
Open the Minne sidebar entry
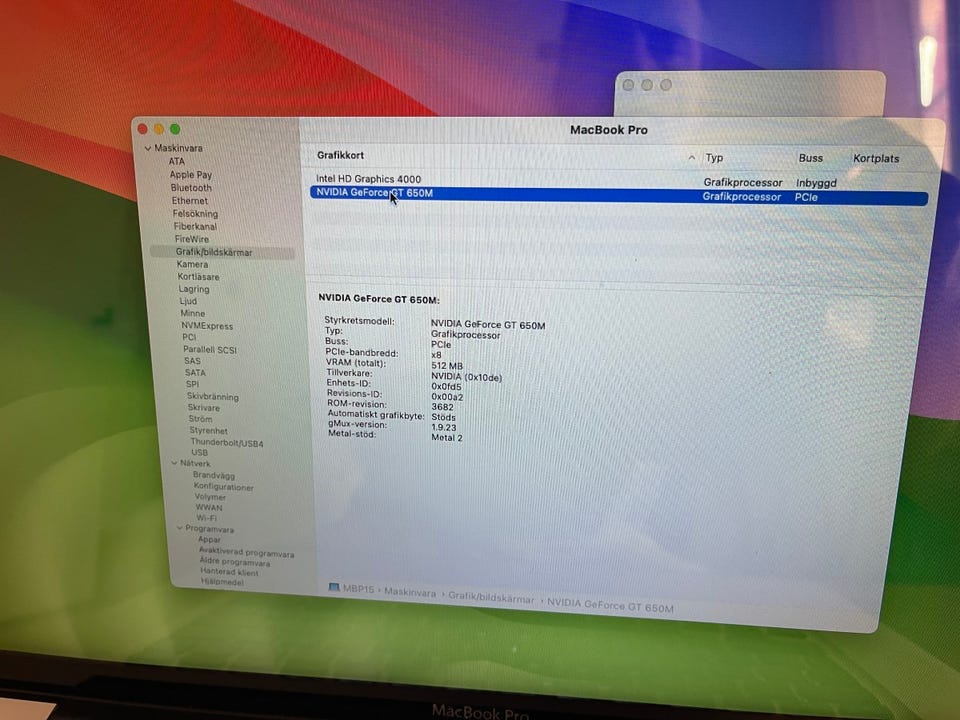pos(193,313)
